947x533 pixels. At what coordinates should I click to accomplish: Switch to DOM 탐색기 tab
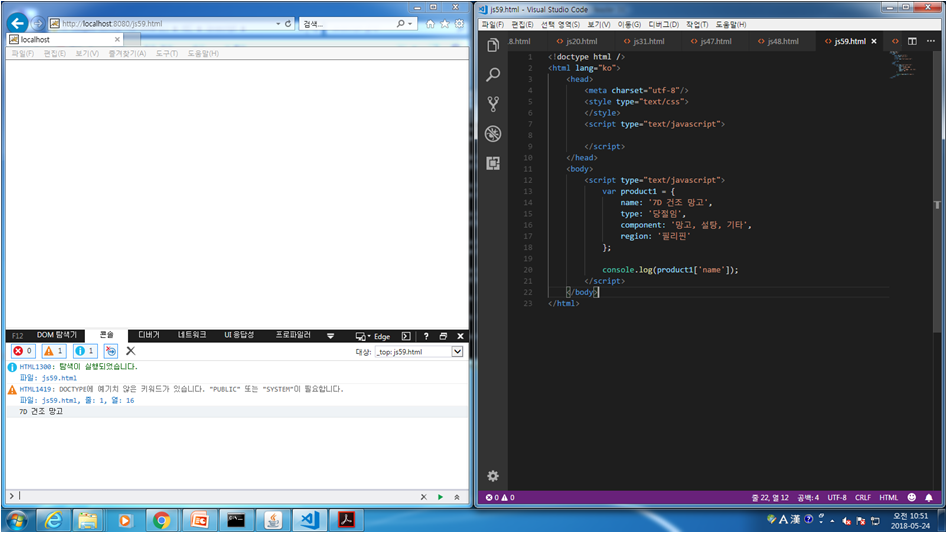click(x=57, y=335)
